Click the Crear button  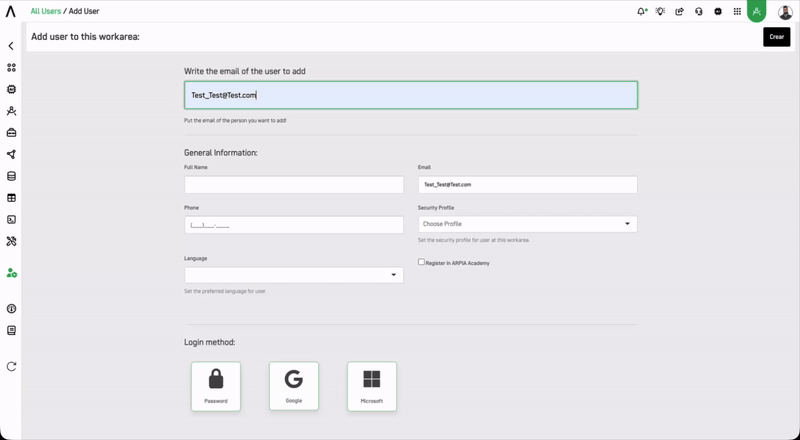[x=777, y=37]
